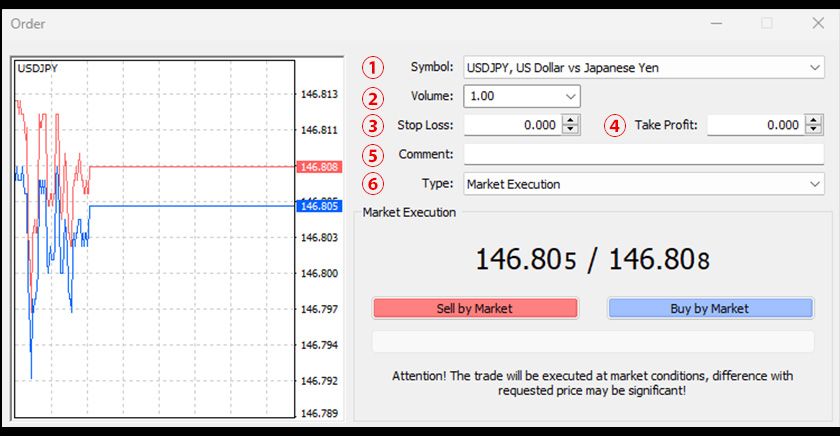Decrease Stop Loss with down arrow
The height and width of the screenshot is (436, 840).
(571, 130)
